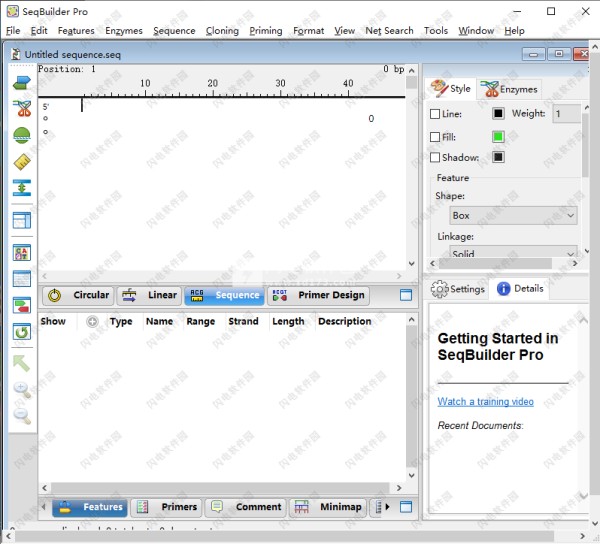Select the Sequence view tab
600x544 pixels.
click(x=224, y=295)
